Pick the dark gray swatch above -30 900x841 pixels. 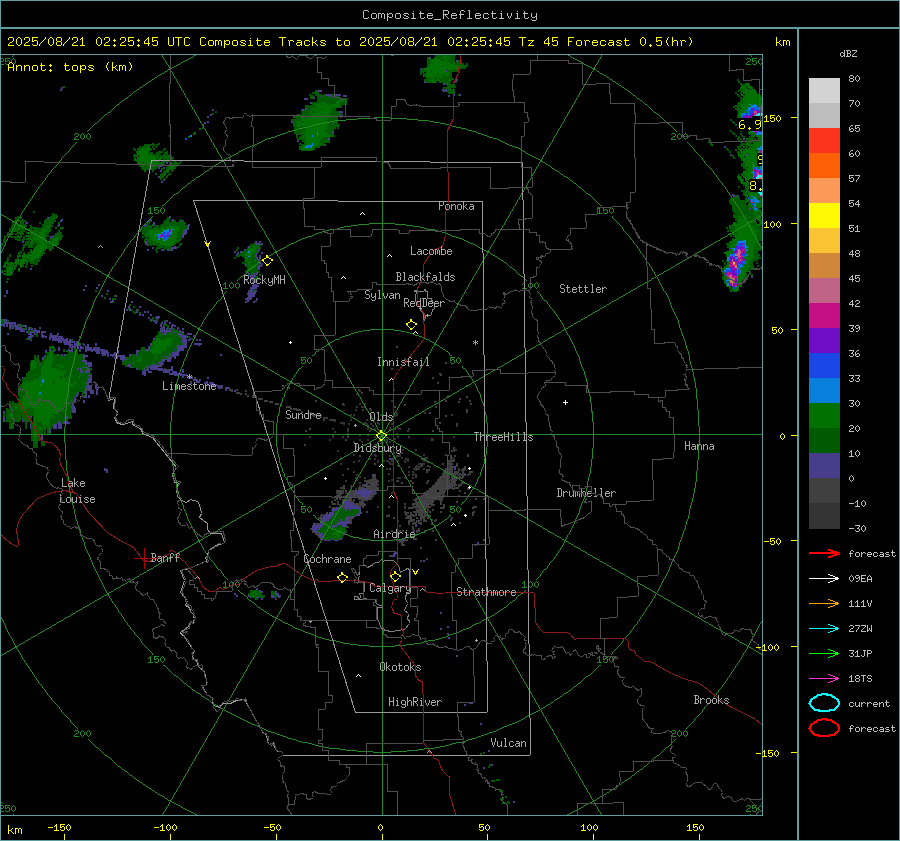[x=824, y=516]
